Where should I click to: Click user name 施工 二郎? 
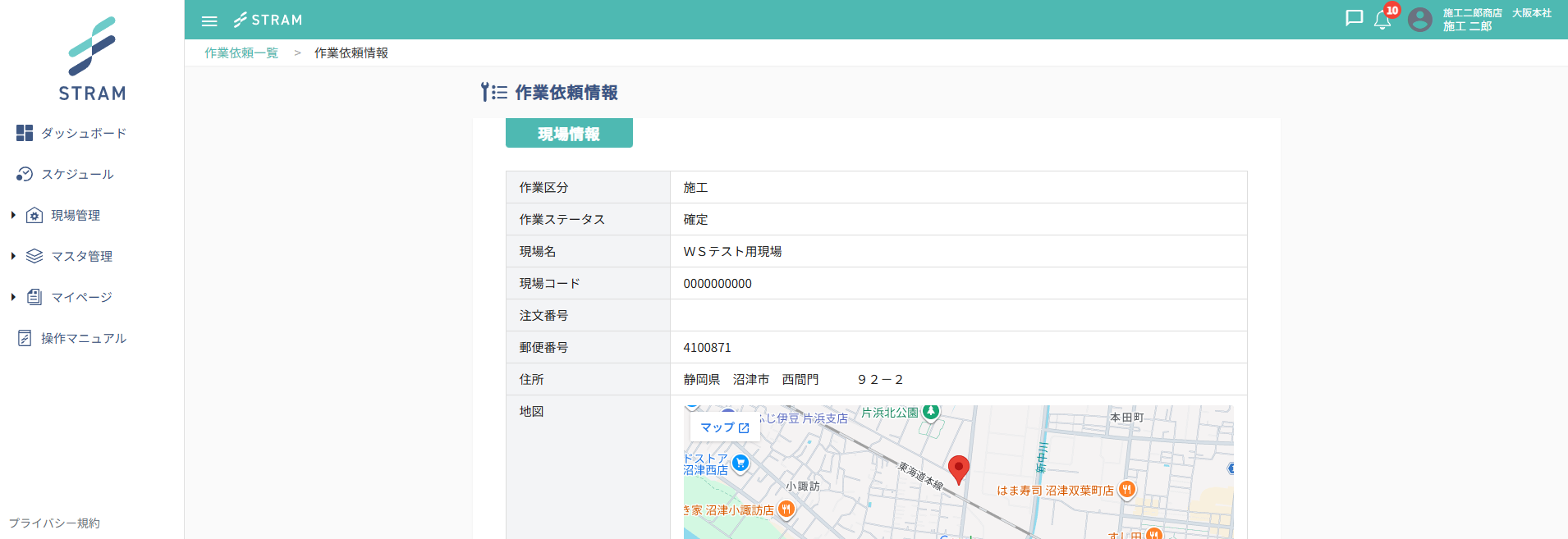1467,26
